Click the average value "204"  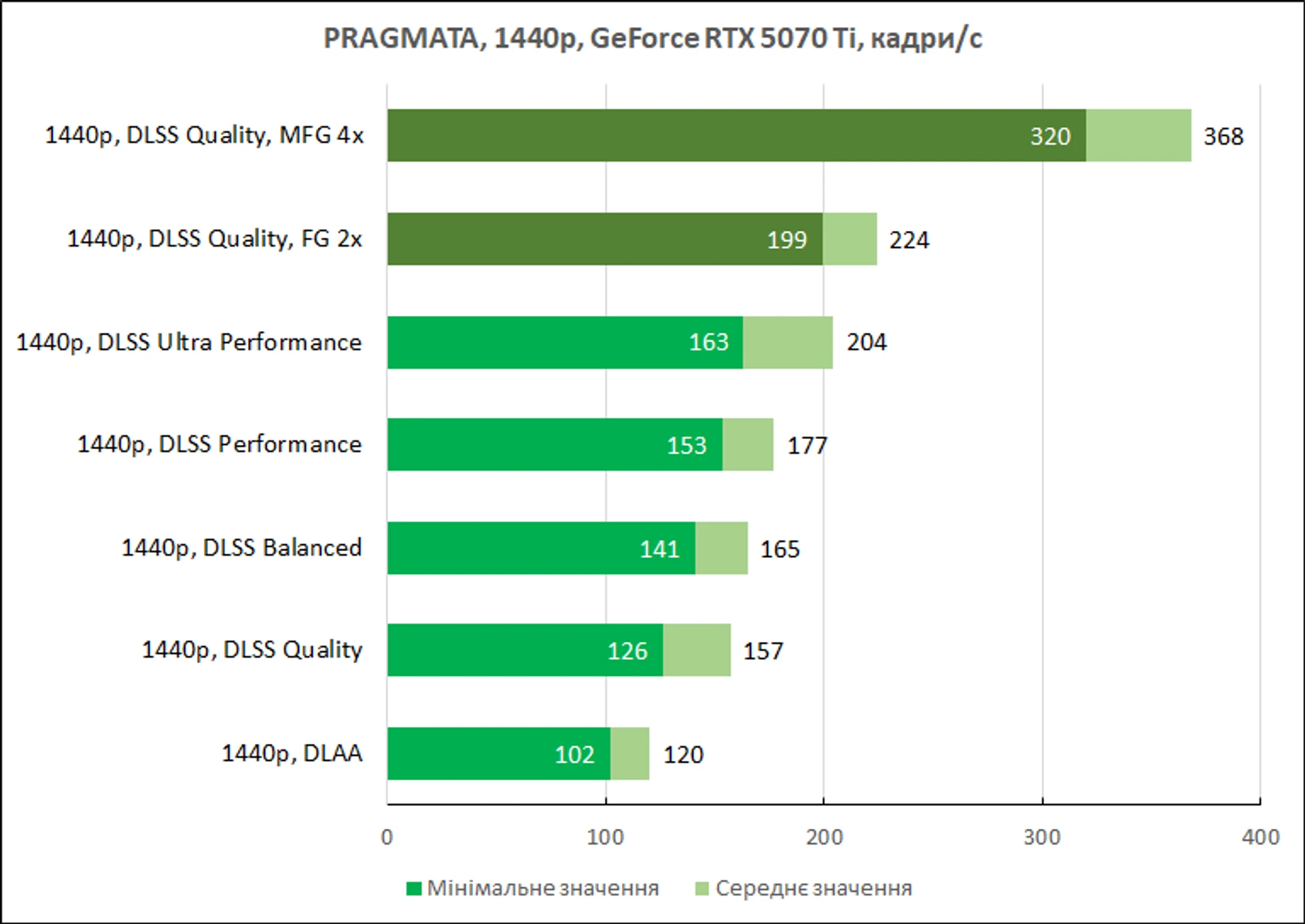(867, 342)
